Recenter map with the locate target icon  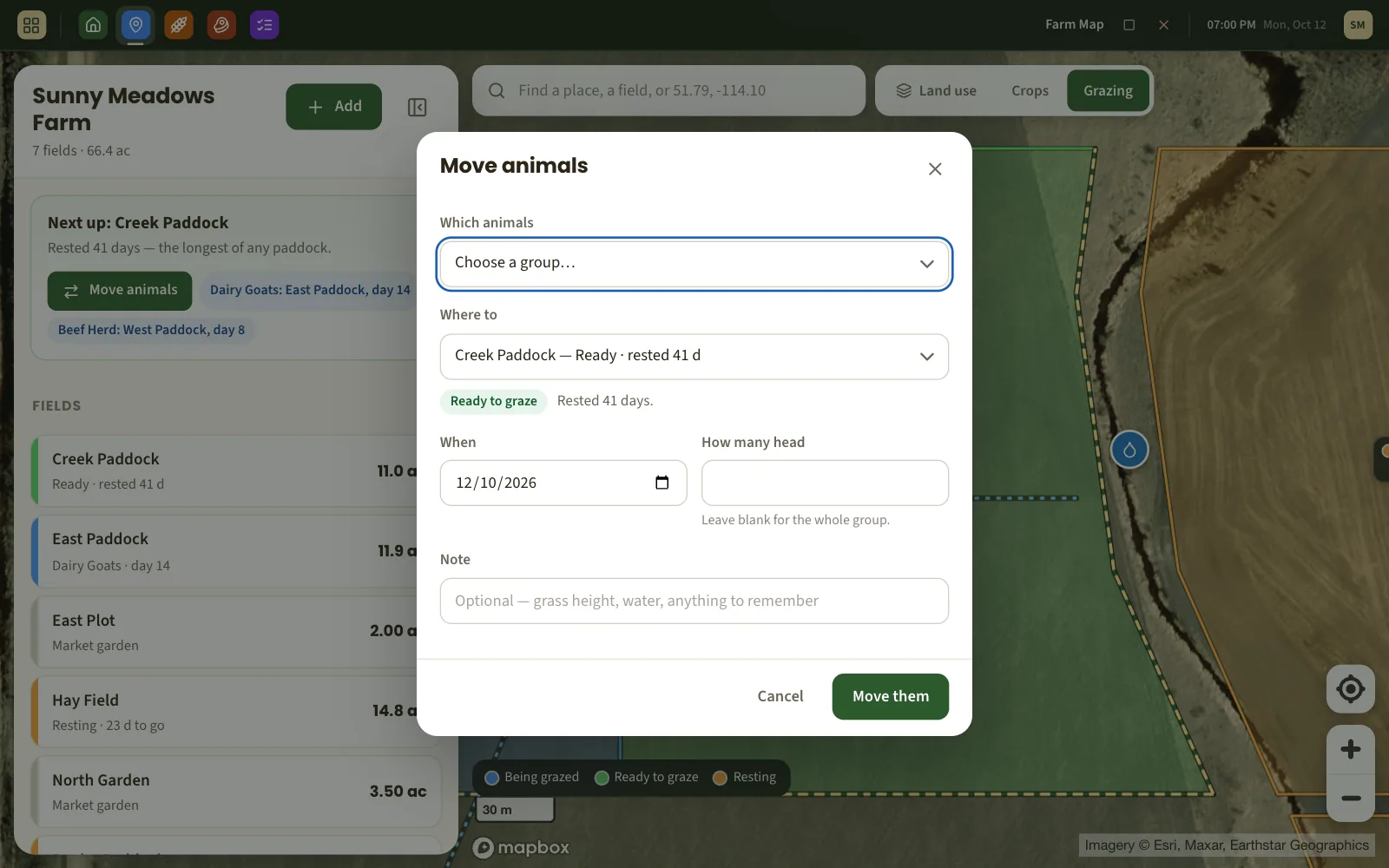point(1351,689)
